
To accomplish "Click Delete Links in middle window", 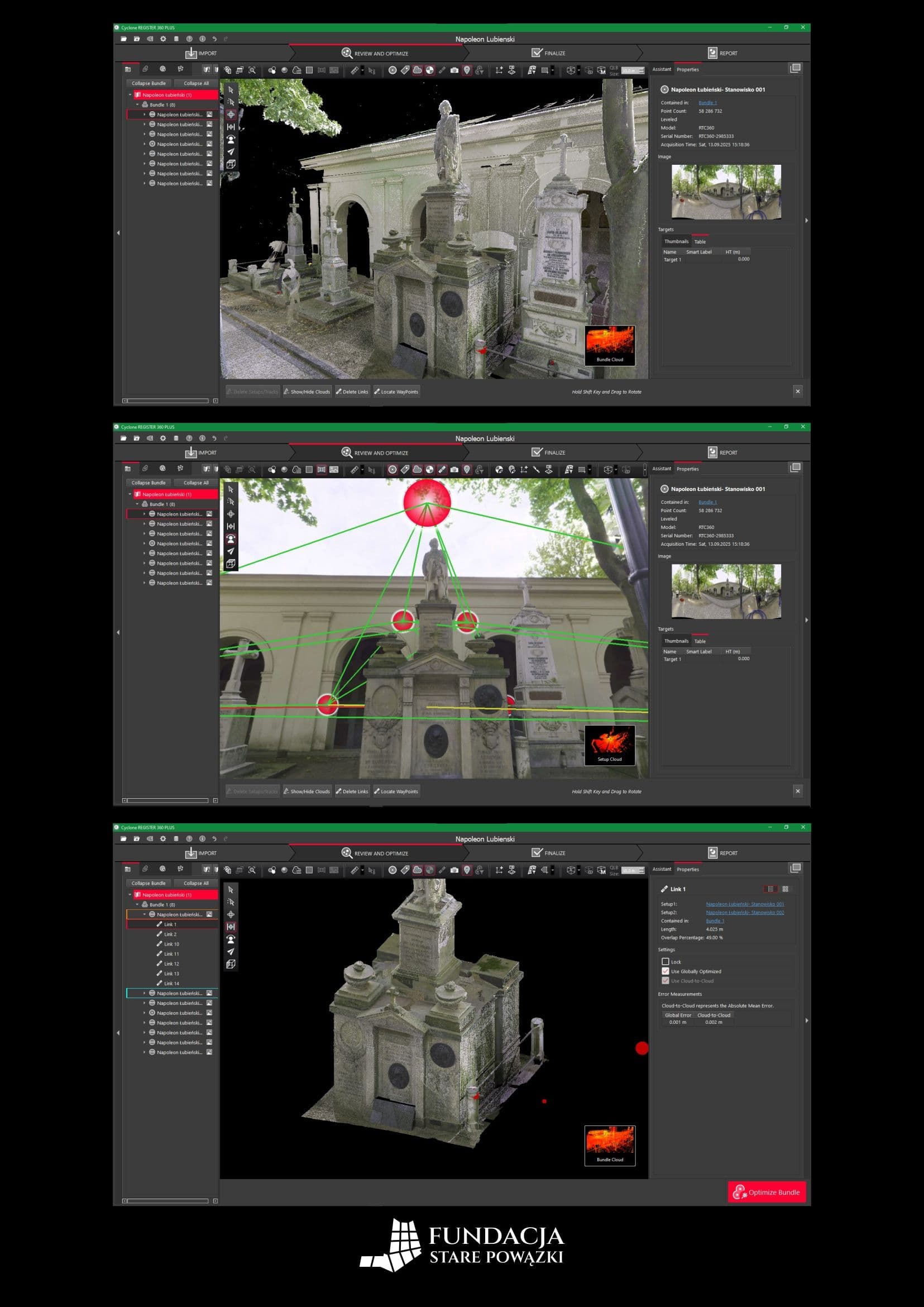I will click(352, 791).
